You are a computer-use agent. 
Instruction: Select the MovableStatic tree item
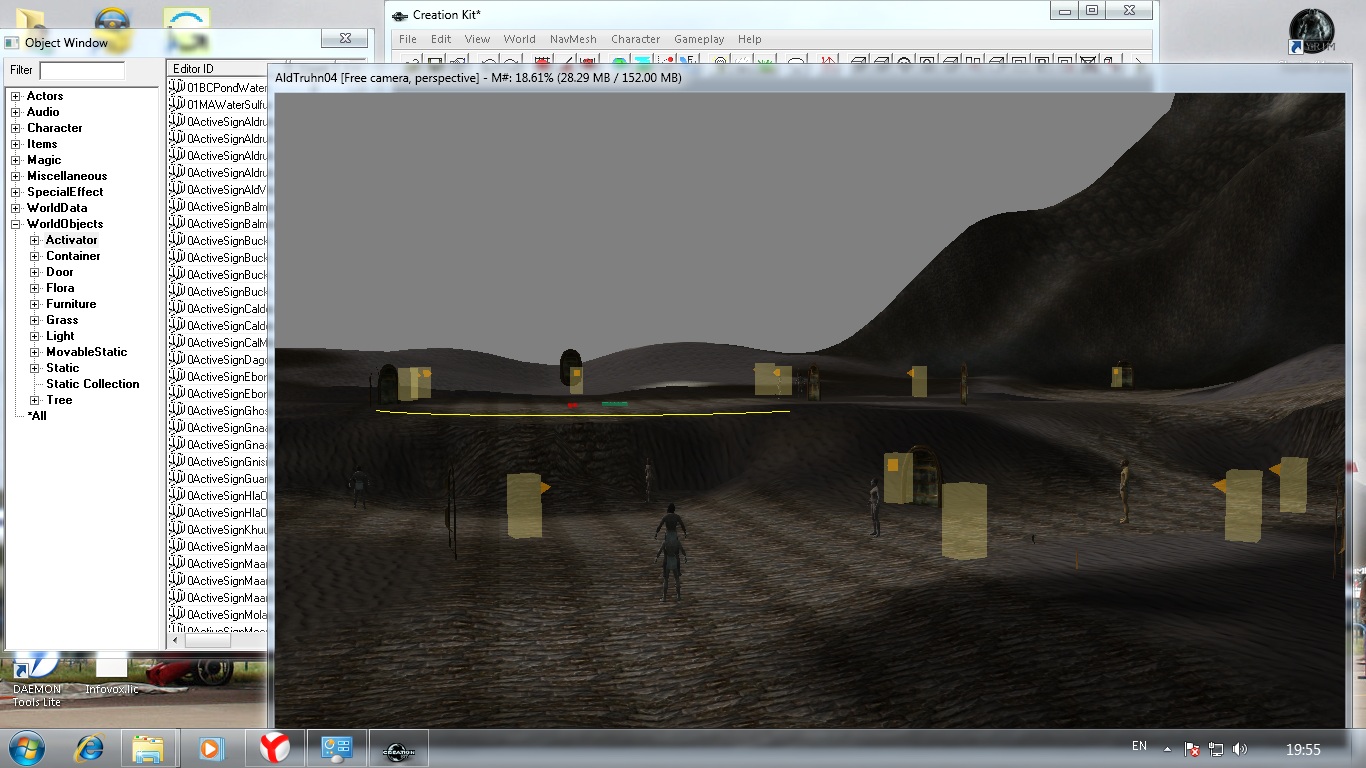(x=87, y=352)
